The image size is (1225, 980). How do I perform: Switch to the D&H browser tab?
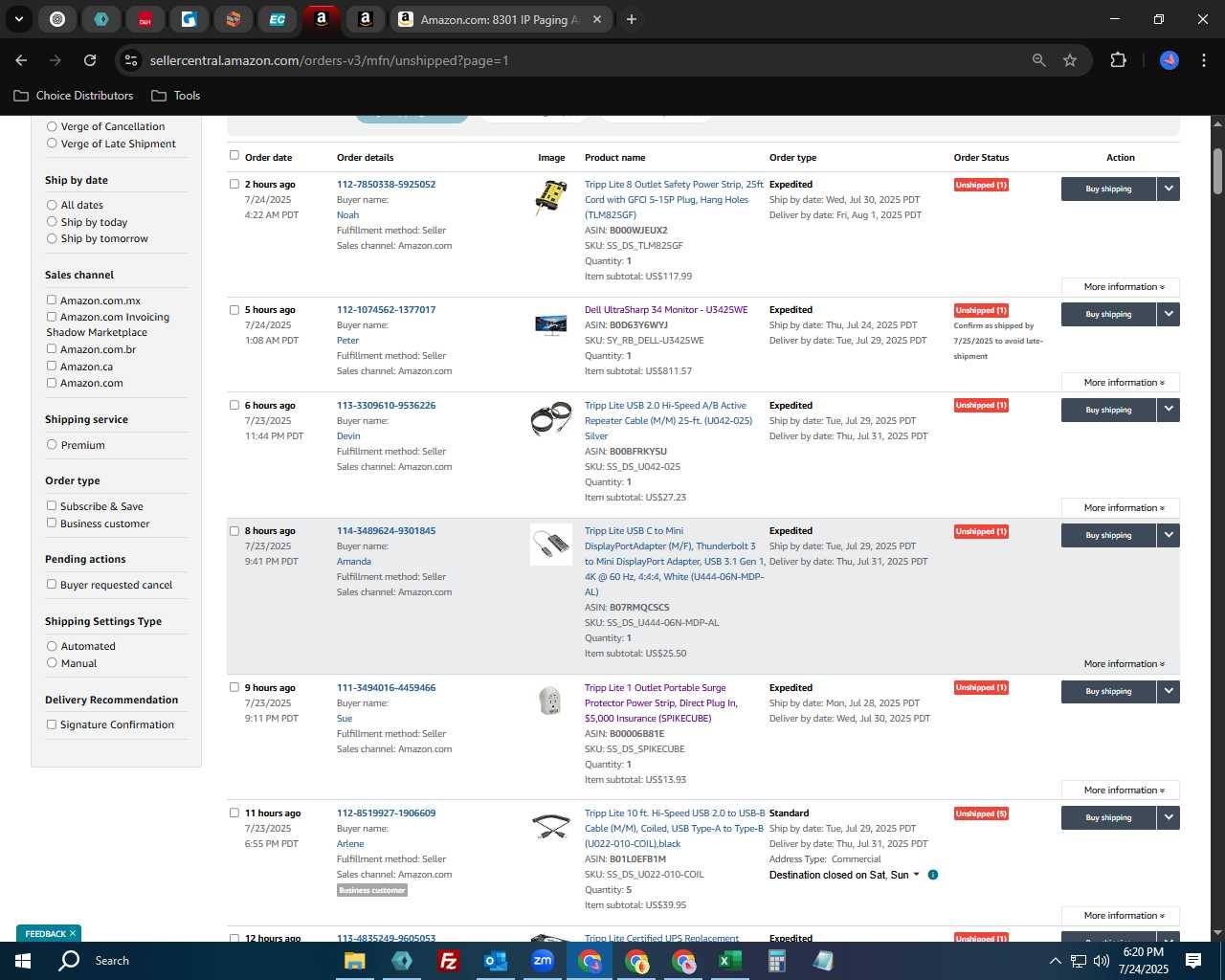click(145, 19)
